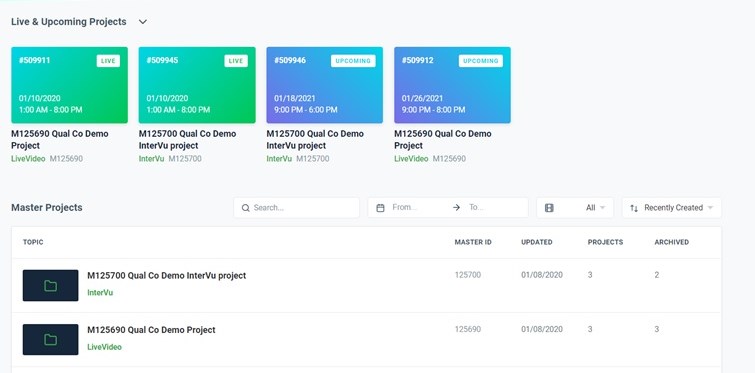Click Master Projects heading
Image resolution: width=755 pixels, height=373 pixels.
click(x=47, y=208)
